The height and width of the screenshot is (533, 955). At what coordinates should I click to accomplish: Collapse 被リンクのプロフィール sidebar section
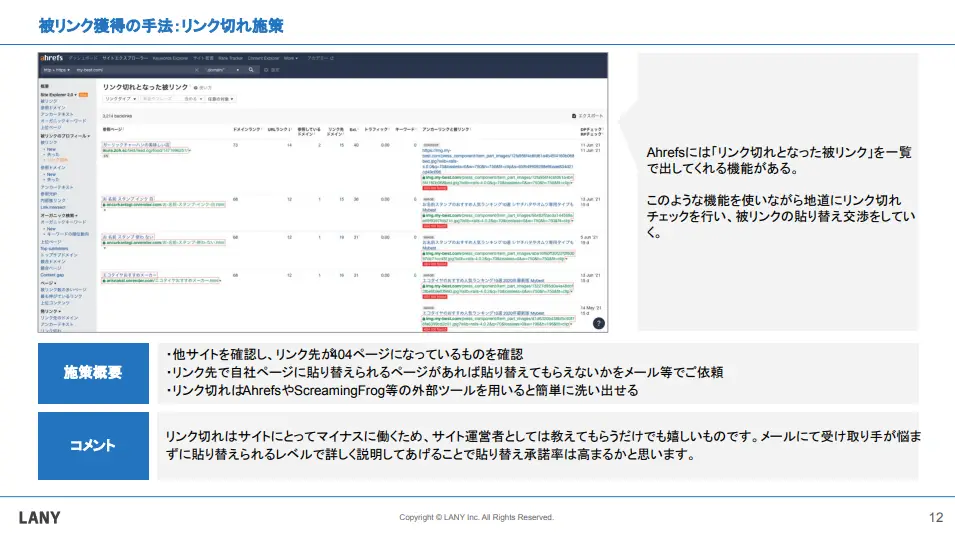click(x=65, y=136)
